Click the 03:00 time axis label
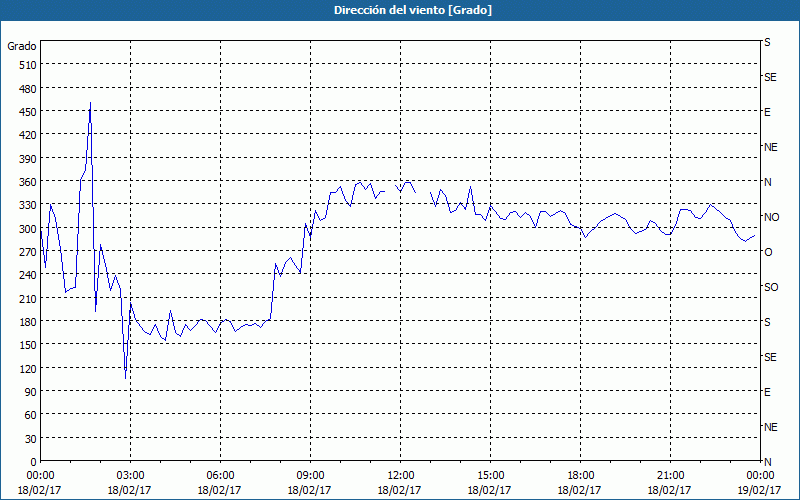Screen dimensions: 800x500 [130, 475]
